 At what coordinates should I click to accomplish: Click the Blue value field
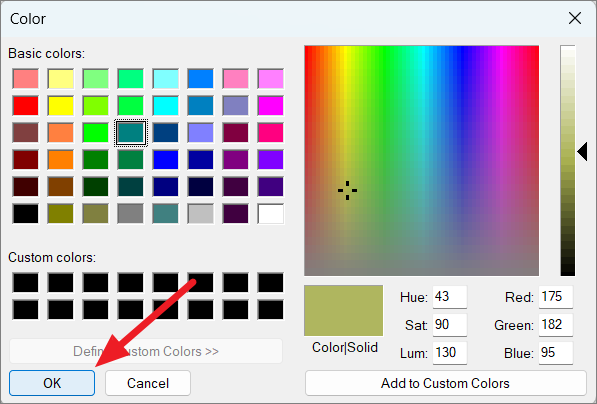coord(555,353)
